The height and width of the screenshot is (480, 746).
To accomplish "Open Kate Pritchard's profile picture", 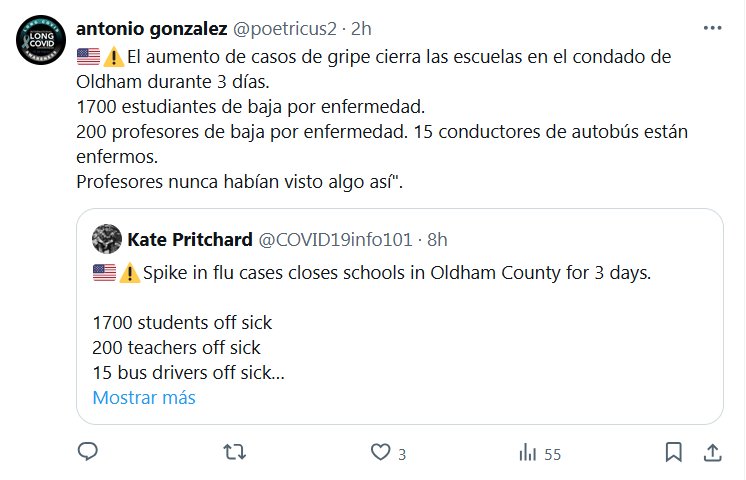I will tap(106, 239).
